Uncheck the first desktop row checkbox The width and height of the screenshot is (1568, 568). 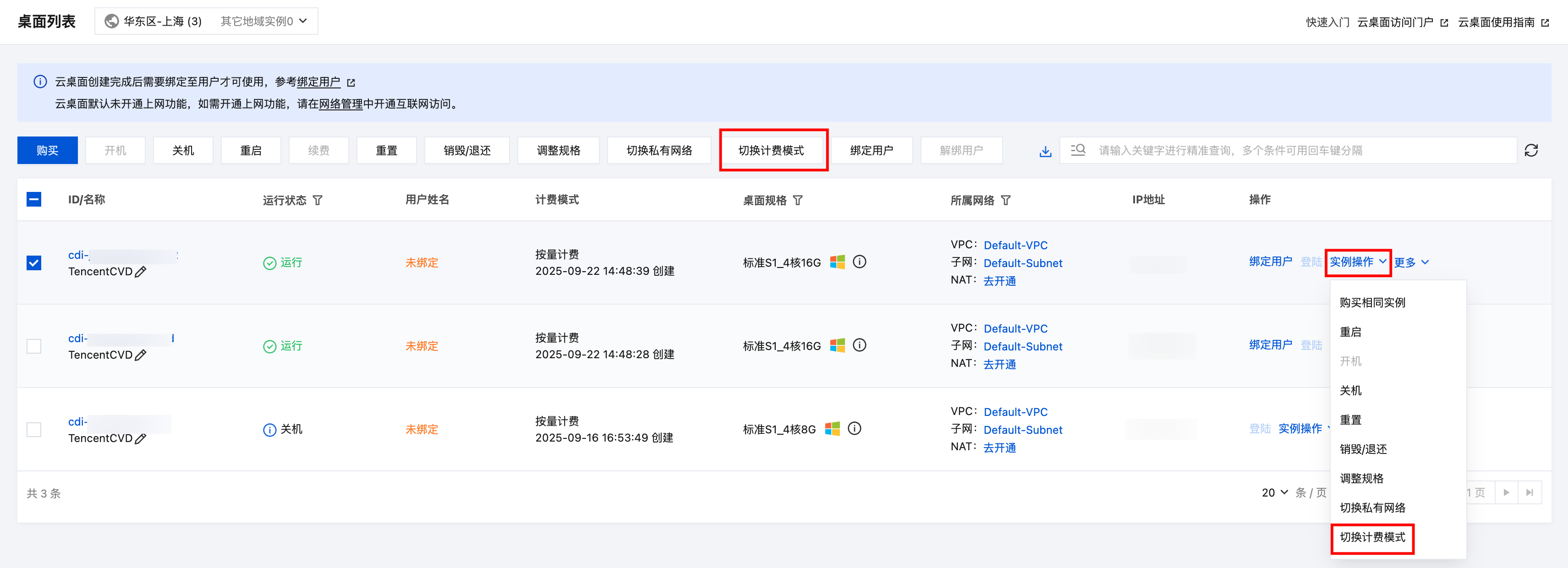pyautogui.click(x=34, y=263)
